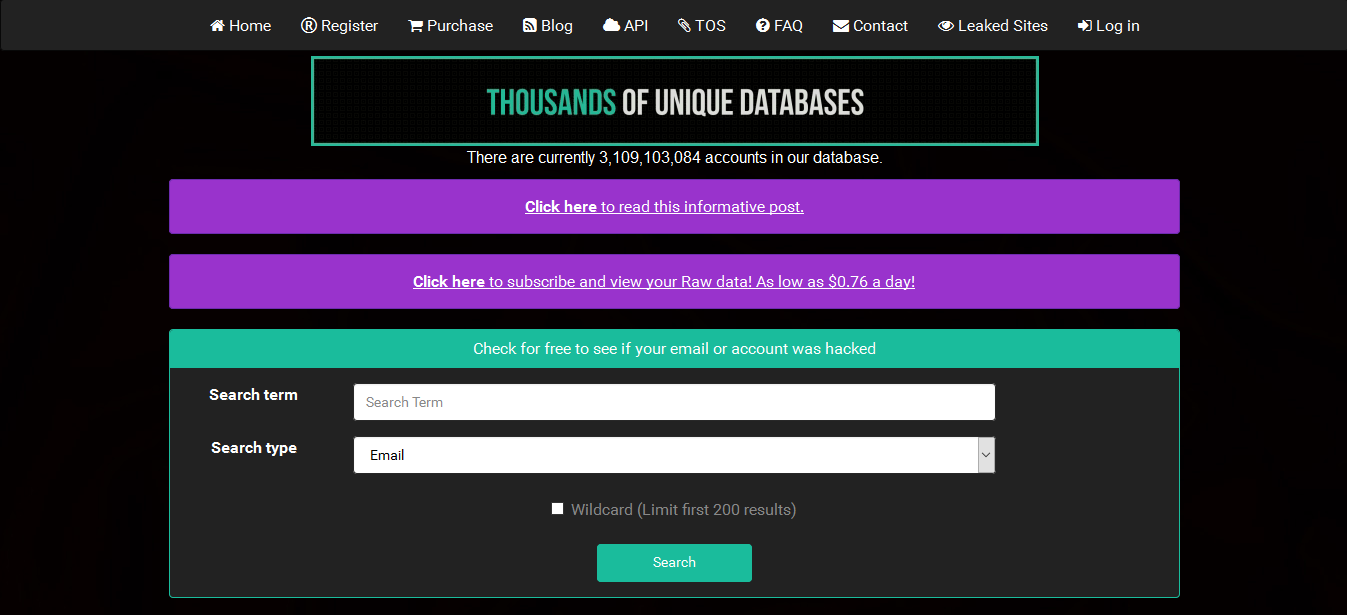Open the FAQ nav link

[x=780, y=26]
